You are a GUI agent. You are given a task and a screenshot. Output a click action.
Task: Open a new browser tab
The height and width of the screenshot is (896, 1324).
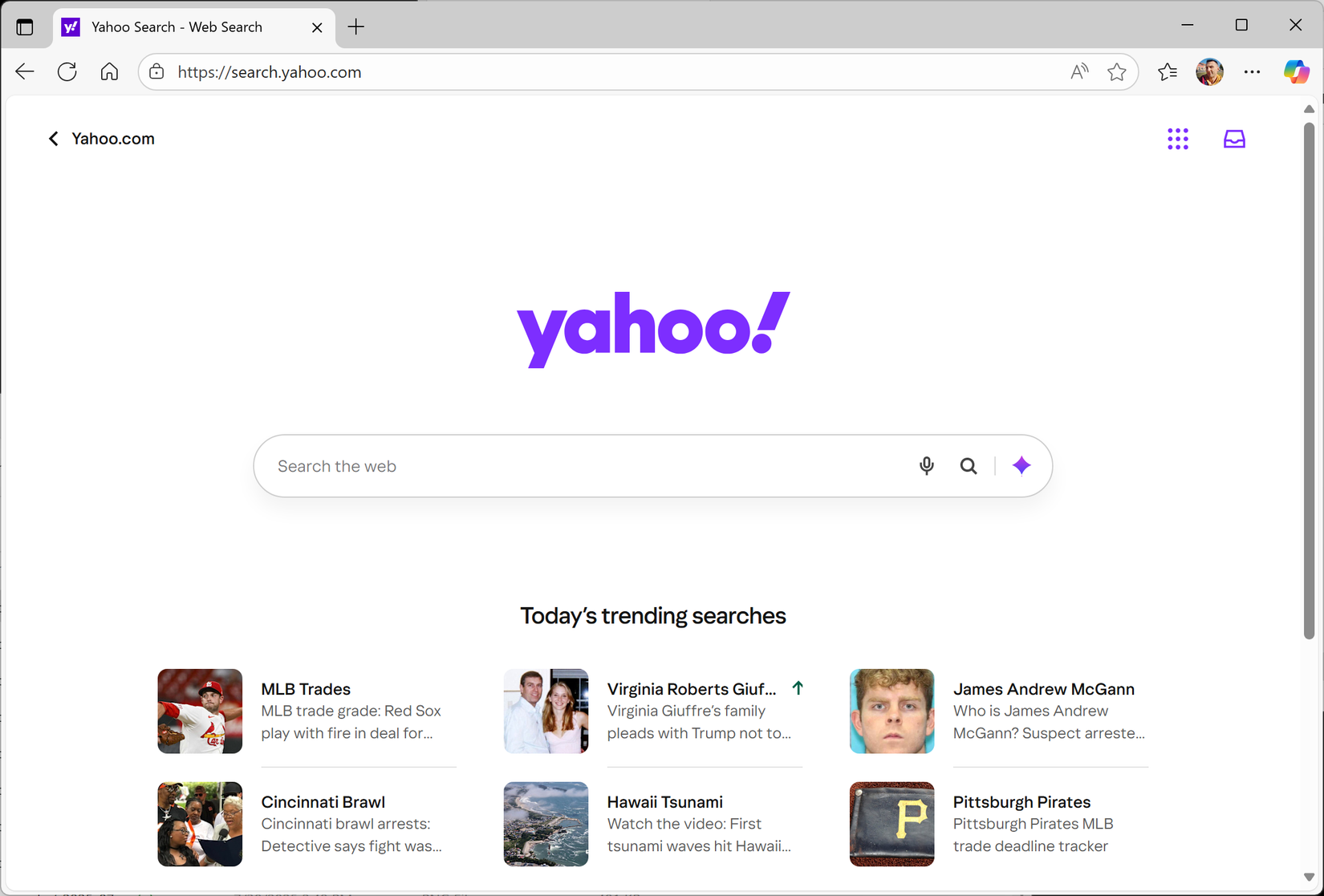coord(355,26)
